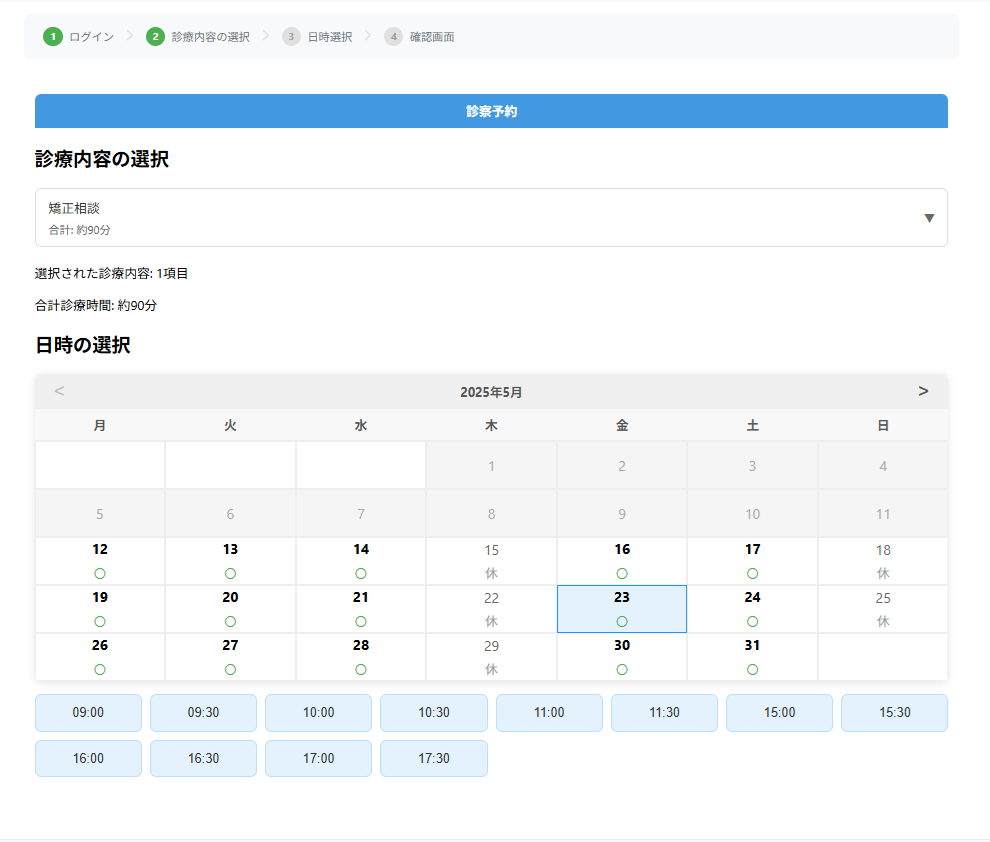The image size is (990, 842).
Task: Select the 診察予約 blue tab header
Action: pyautogui.click(x=491, y=111)
